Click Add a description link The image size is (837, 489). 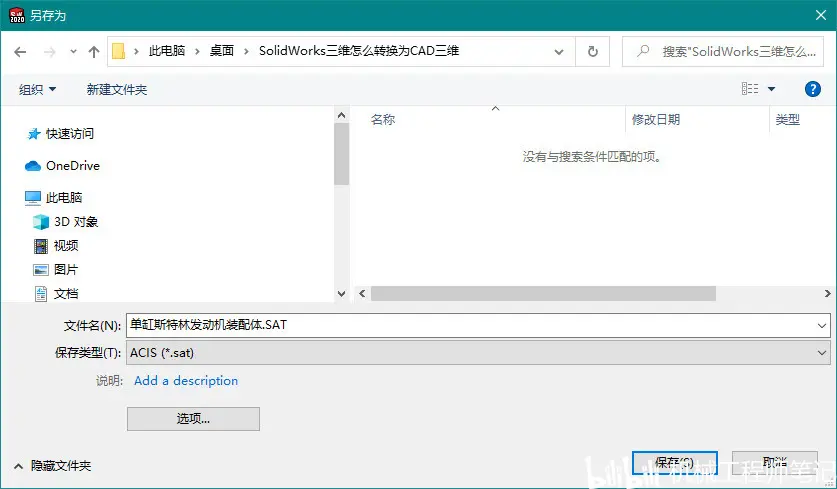pos(186,381)
